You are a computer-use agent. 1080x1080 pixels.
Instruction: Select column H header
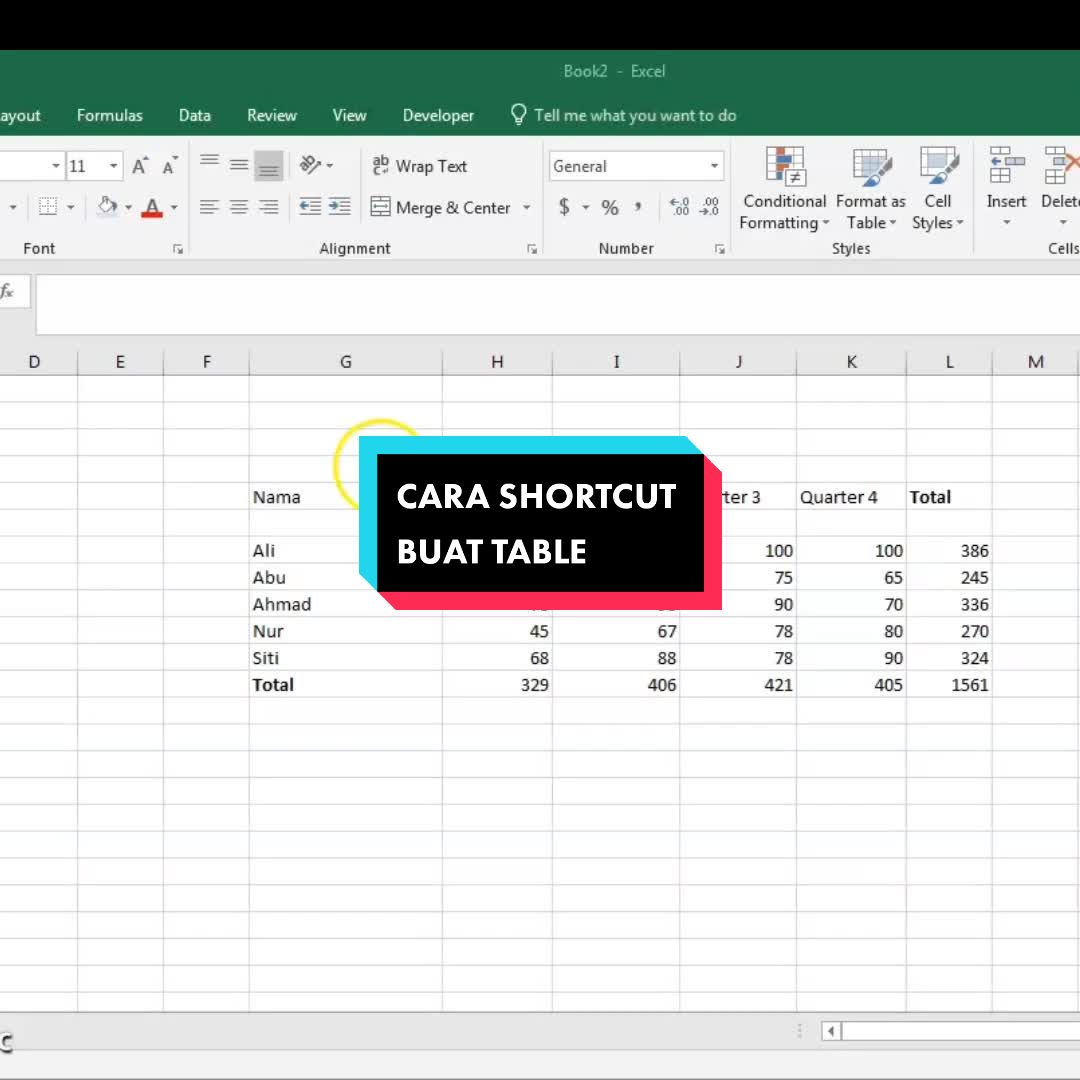tap(497, 362)
